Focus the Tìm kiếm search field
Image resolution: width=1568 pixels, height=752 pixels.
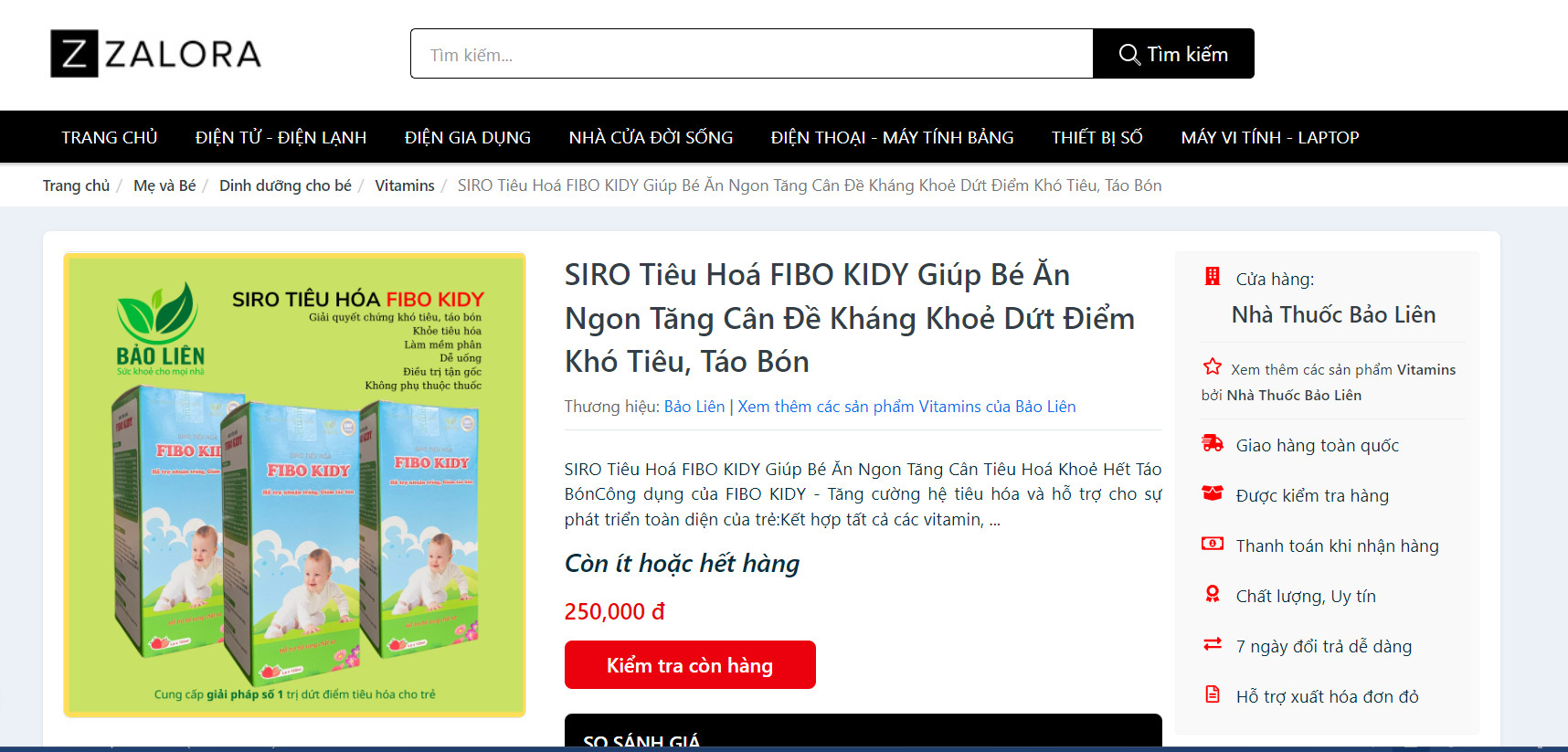[752, 54]
